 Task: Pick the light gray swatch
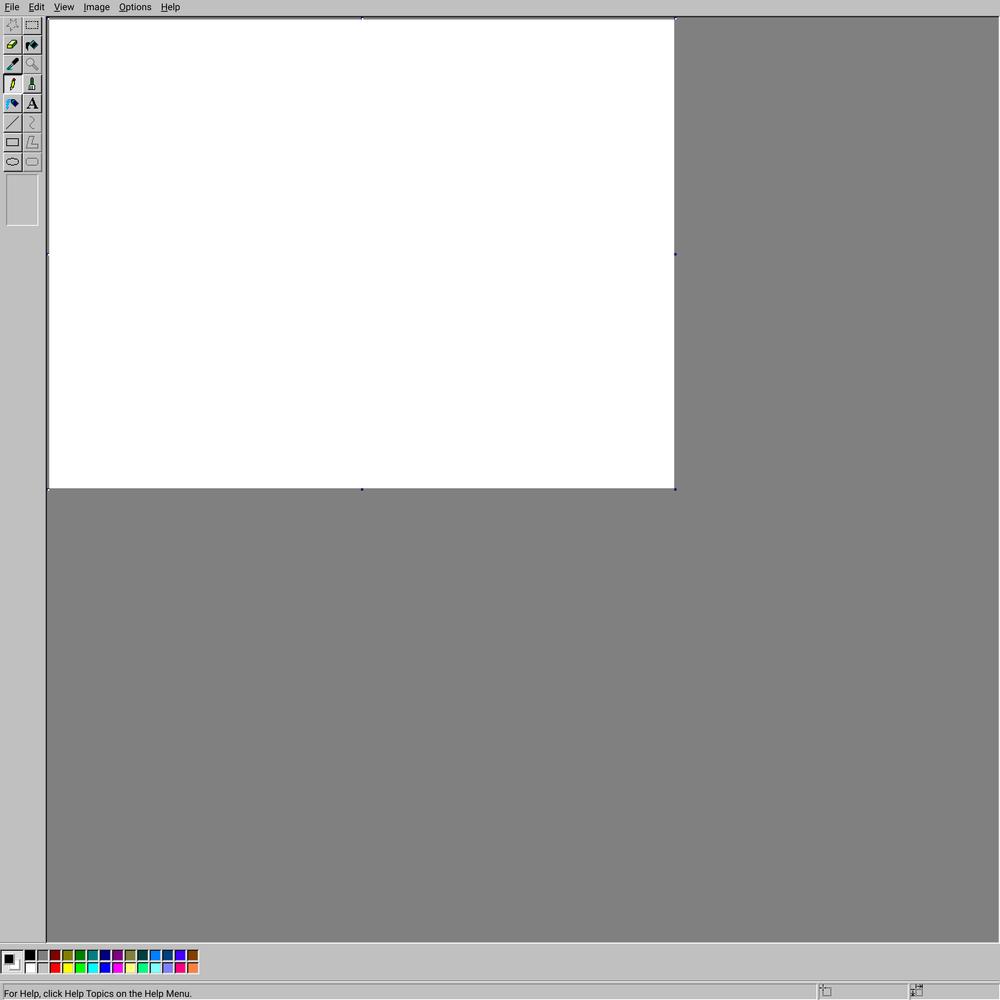pos(43,967)
